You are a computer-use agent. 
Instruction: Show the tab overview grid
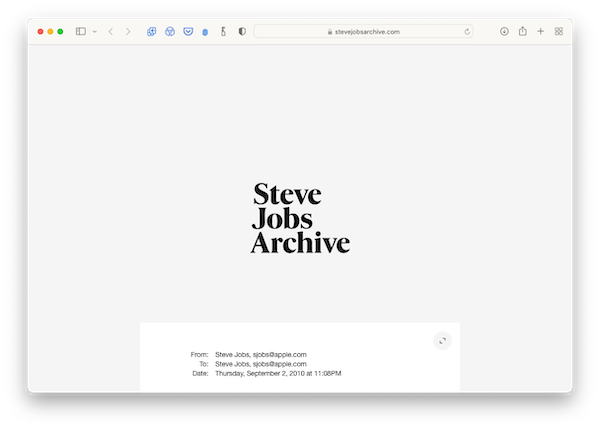click(558, 31)
